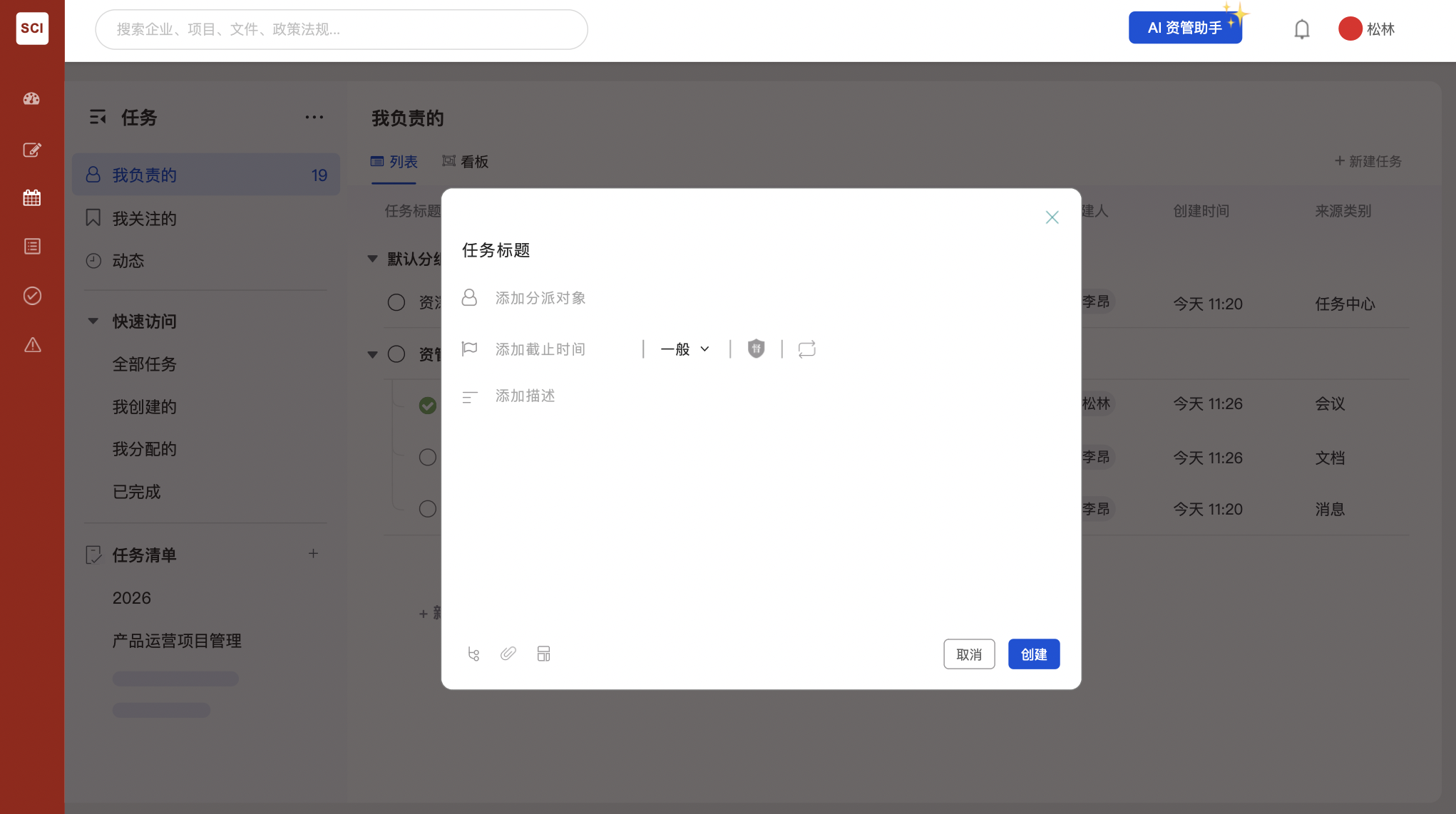The width and height of the screenshot is (1456, 814).
Task: Select 我负责的 in sidebar
Action: 205,175
